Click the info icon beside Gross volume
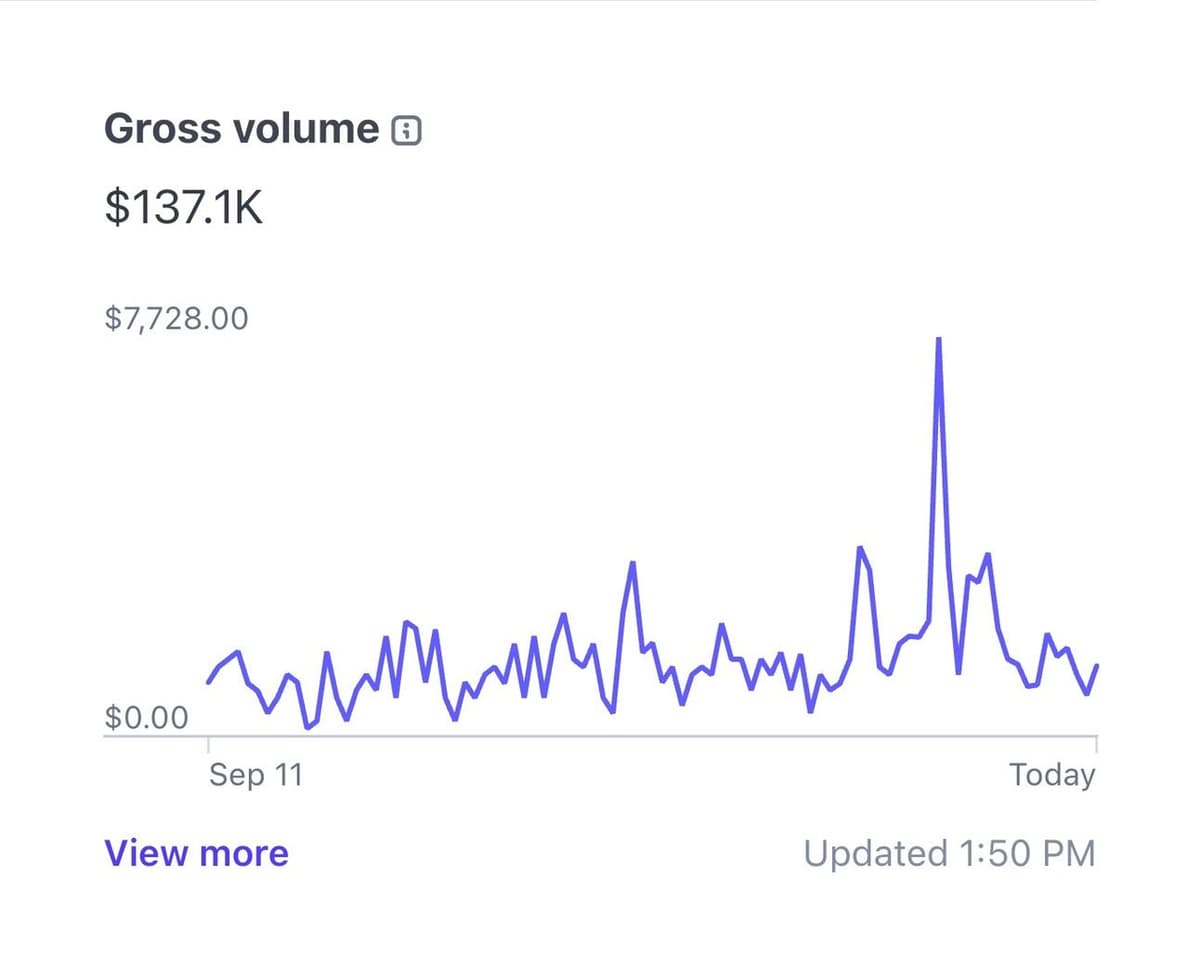 [406, 130]
